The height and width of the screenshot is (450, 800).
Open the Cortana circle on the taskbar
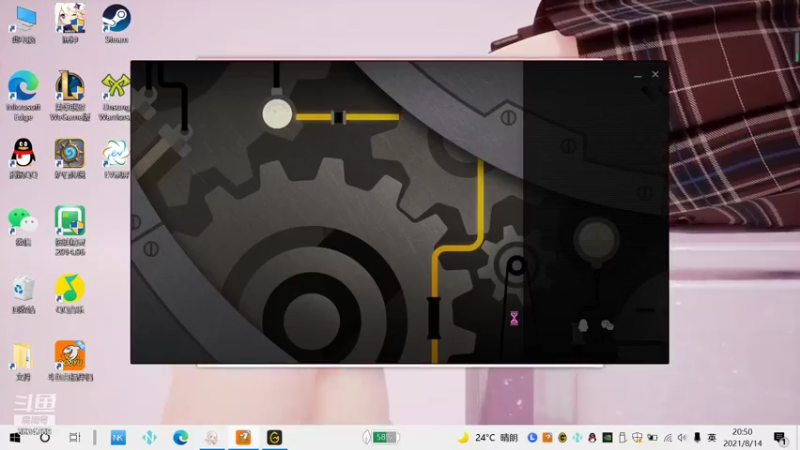[x=45, y=438]
